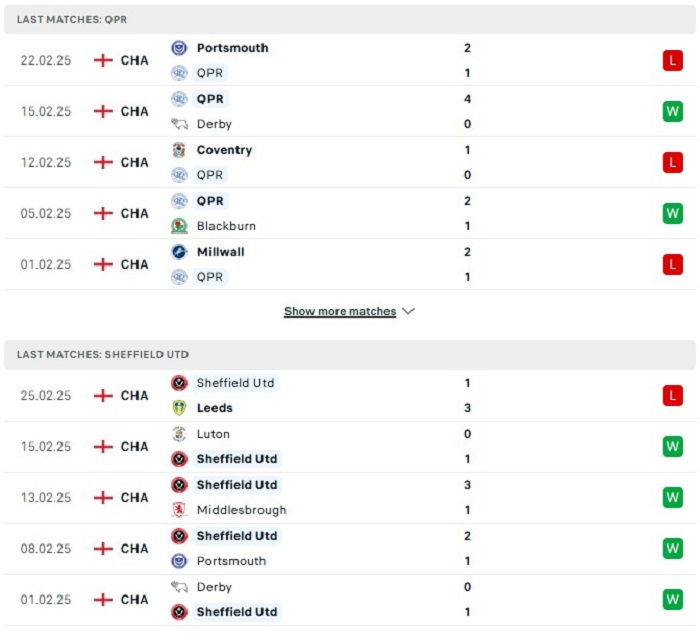Click the chevron beside Show more matches
The height and width of the screenshot is (634, 700).
[408, 311]
